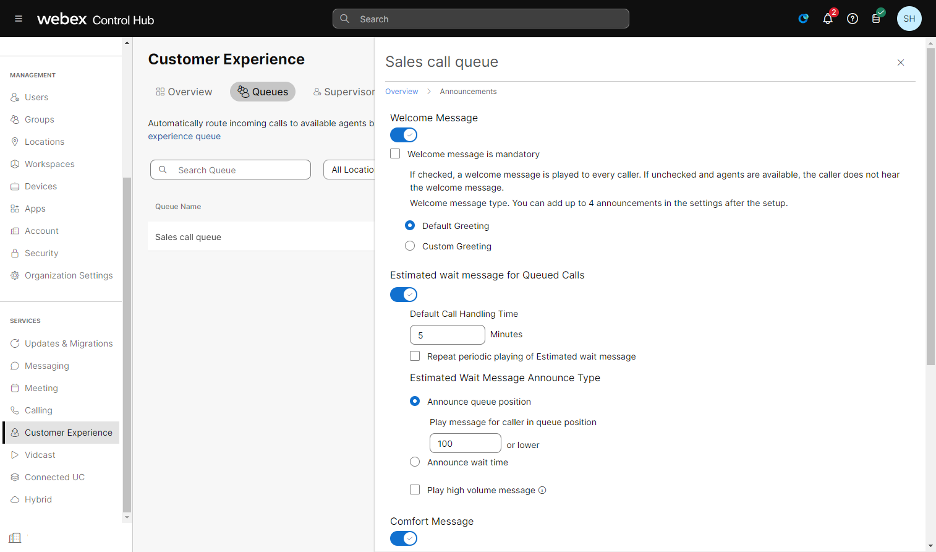Click the Connected UC icon
Image resolution: width=936 pixels, height=552 pixels.
click(15, 477)
